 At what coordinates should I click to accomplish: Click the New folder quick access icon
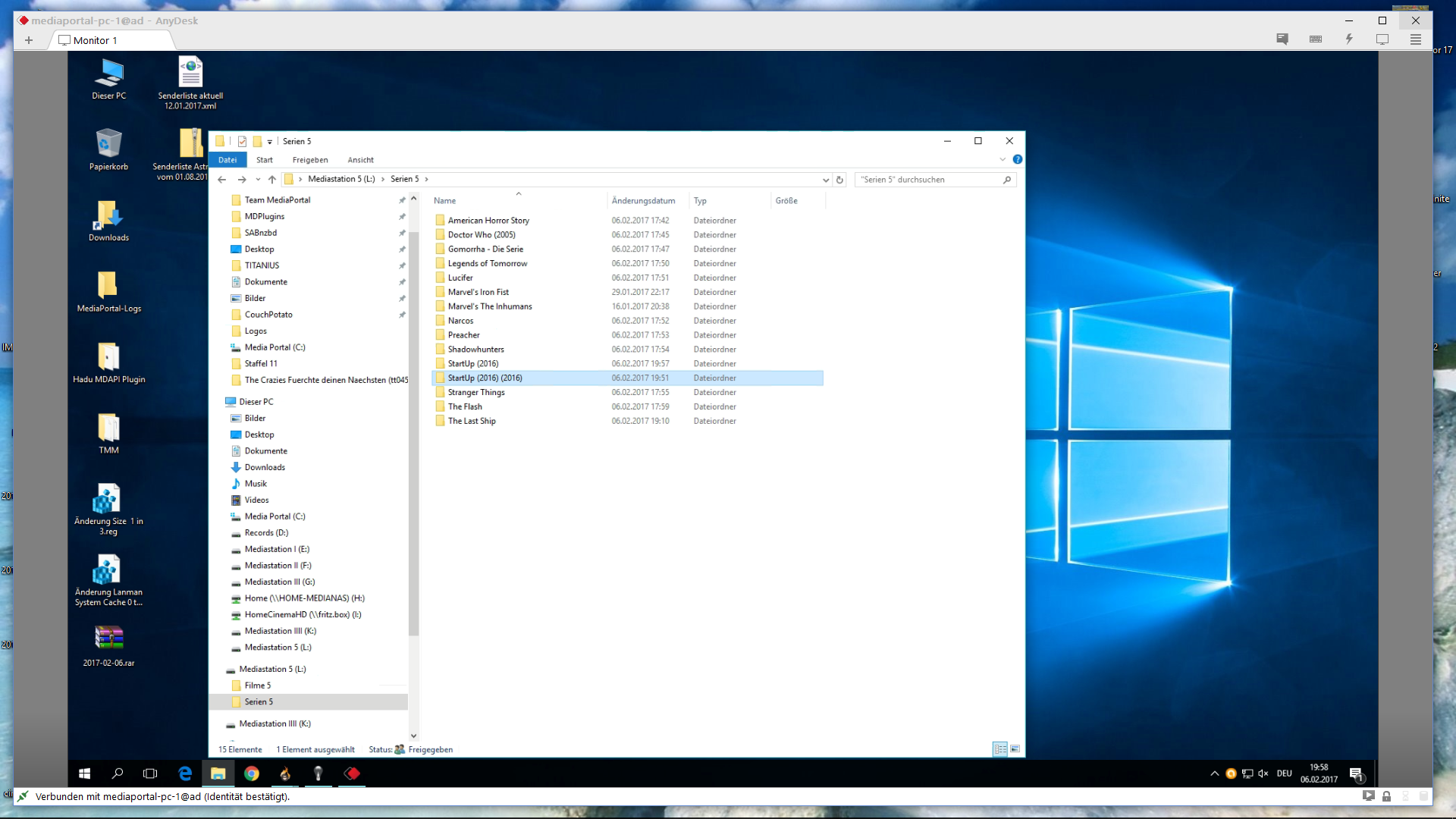tap(257, 141)
